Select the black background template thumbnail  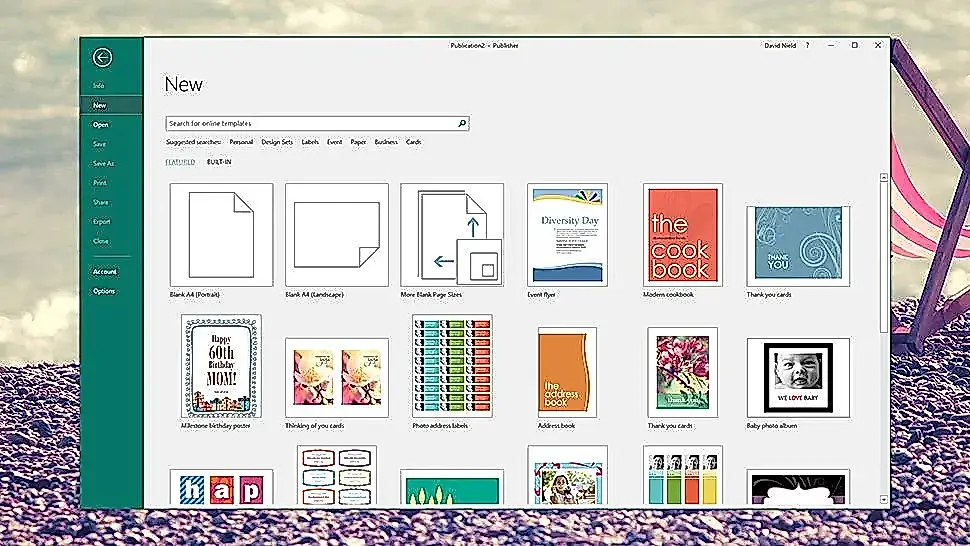click(x=798, y=487)
